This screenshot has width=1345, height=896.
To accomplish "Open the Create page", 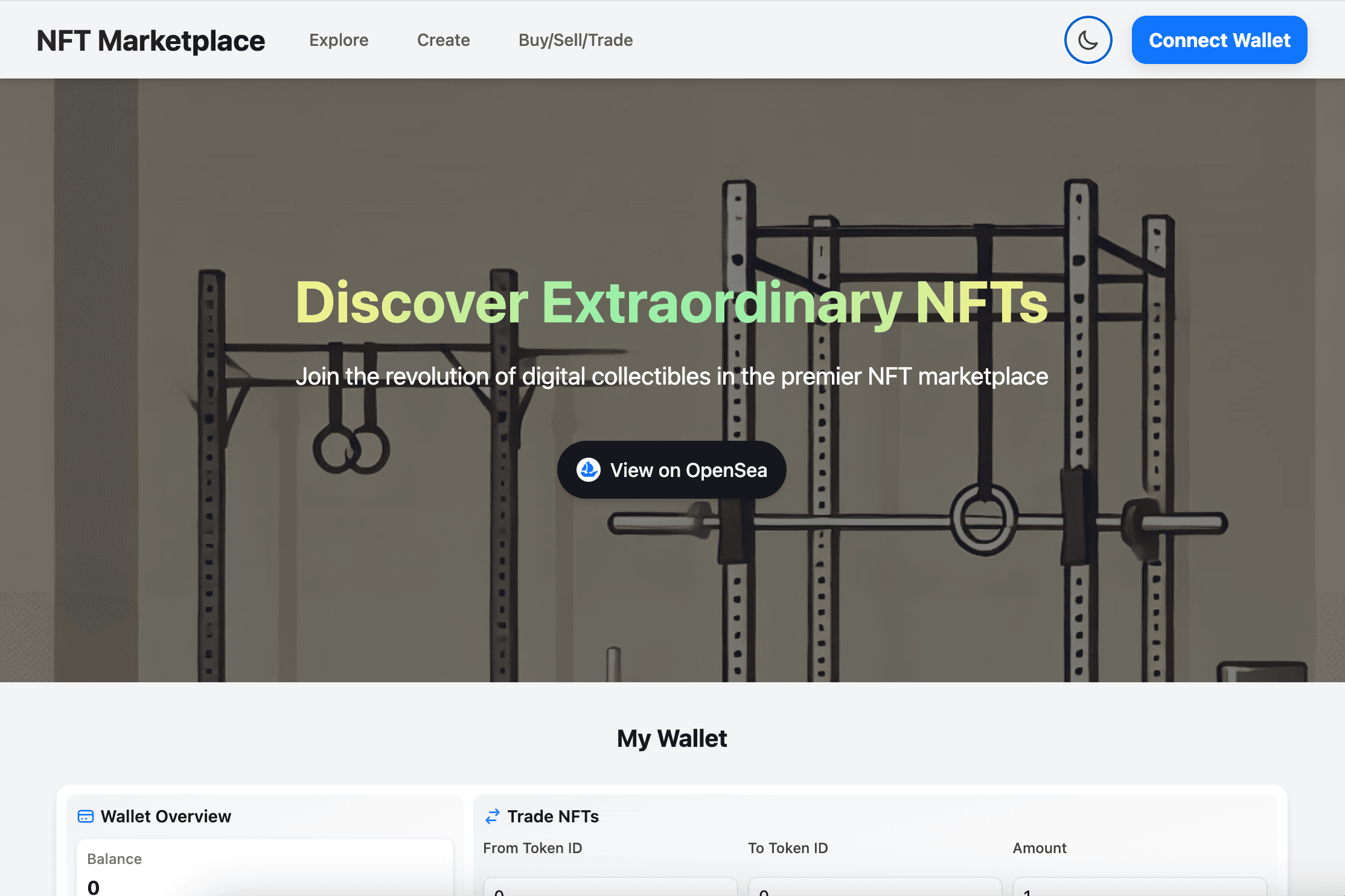I will click(444, 40).
